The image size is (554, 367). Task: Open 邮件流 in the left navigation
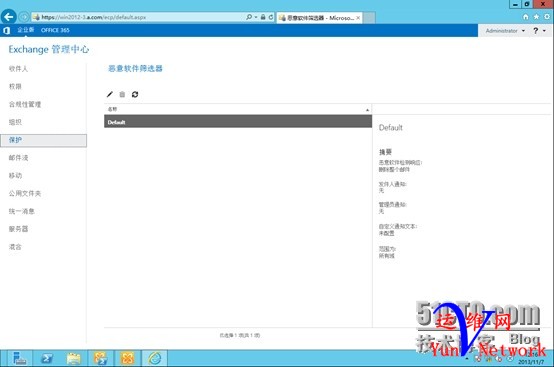pos(18,158)
